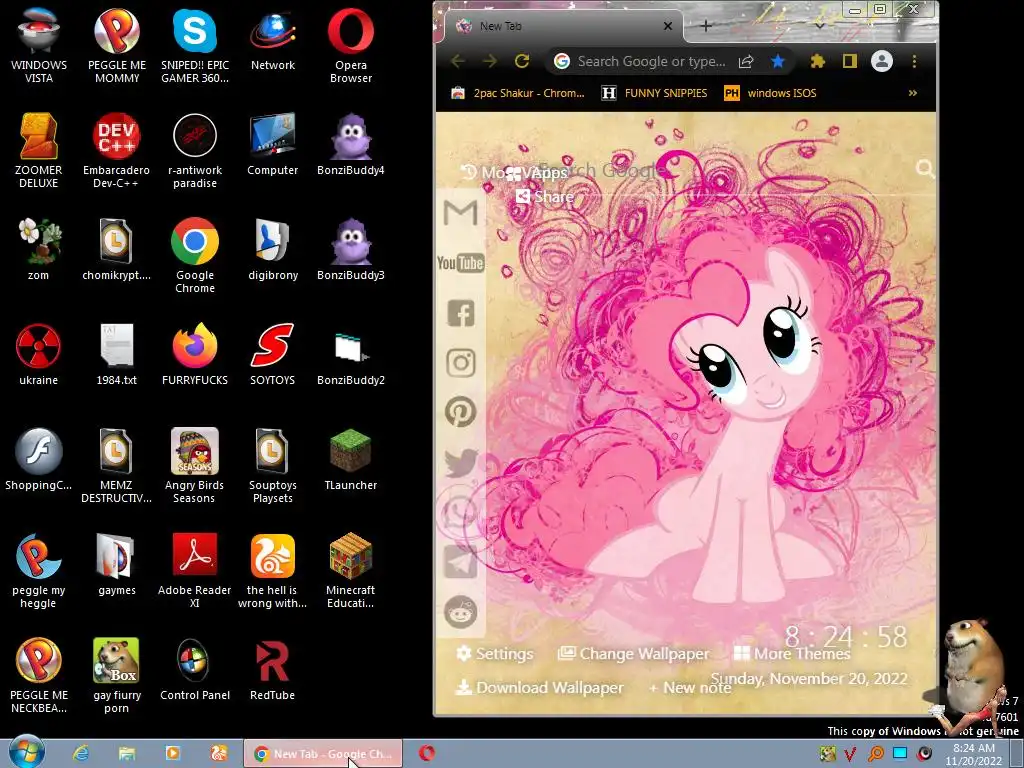Select the BonziBuddy4 desktop icon
The width and height of the screenshot is (1024, 768).
click(x=351, y=144)
